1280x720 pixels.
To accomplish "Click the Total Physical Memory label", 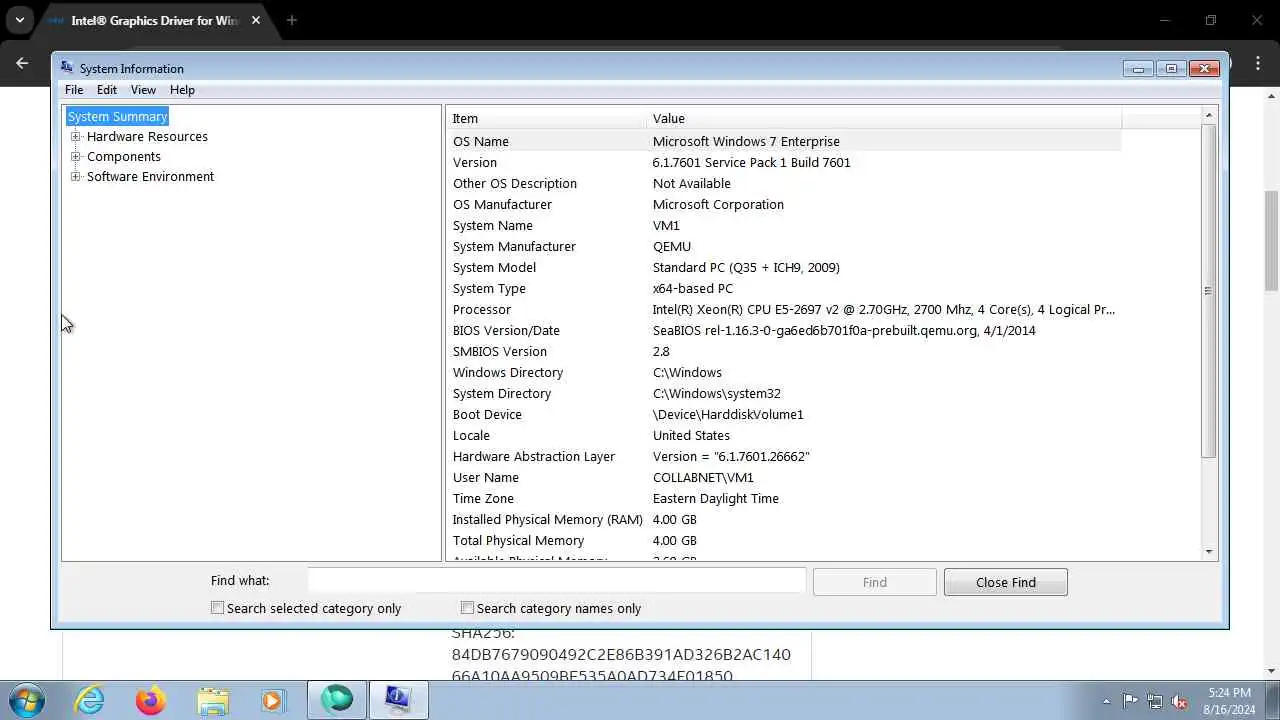I will coord(518,540).
